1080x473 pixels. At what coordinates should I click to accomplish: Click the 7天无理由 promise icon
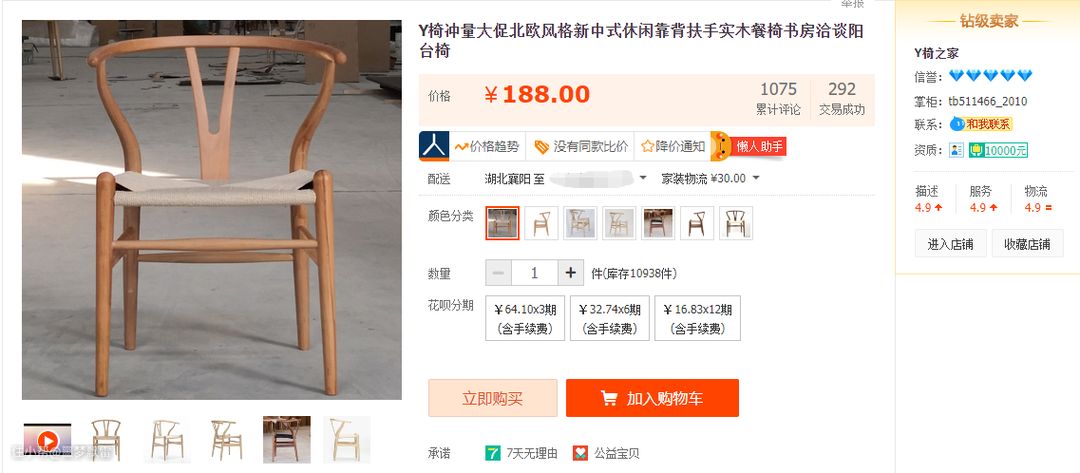point(492,453)
